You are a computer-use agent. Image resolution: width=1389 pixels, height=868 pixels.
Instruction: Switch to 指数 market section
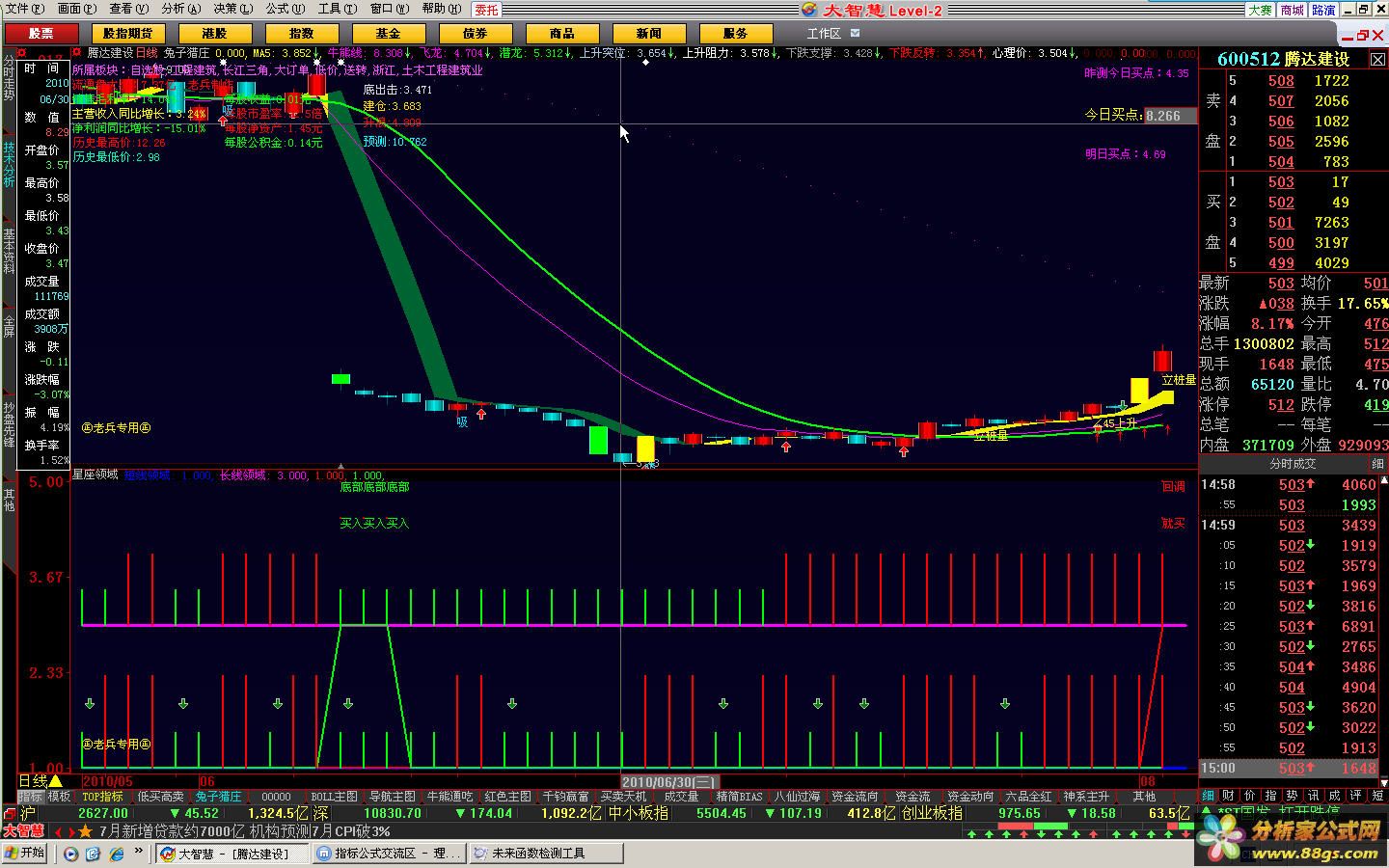click(302, 33)
